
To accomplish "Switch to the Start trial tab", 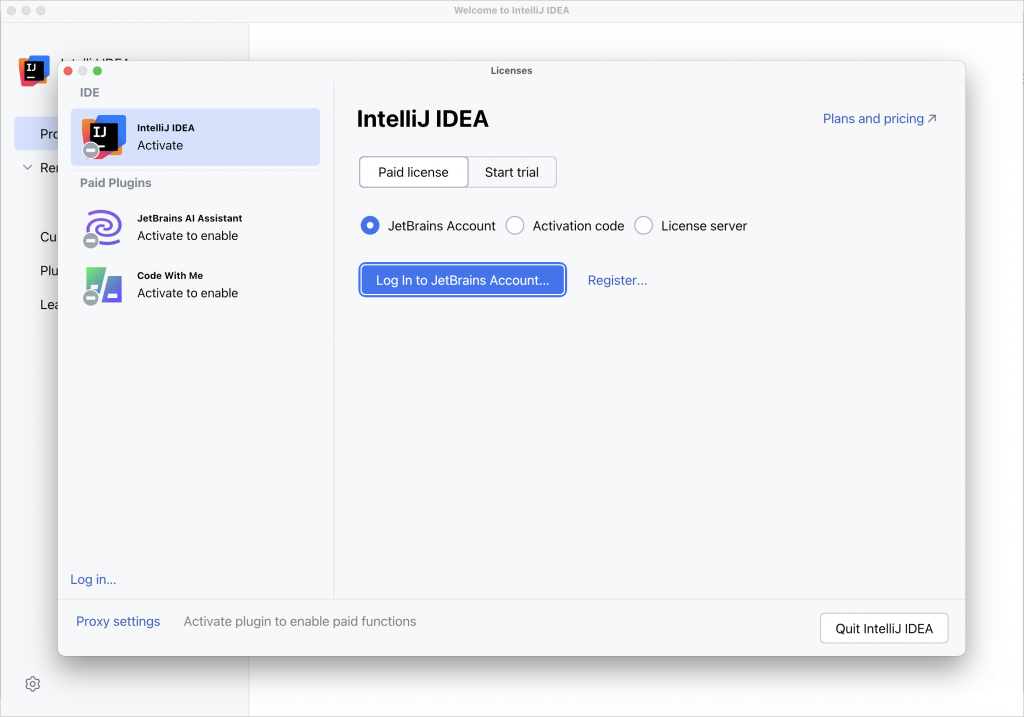I will tap(512, 172).
